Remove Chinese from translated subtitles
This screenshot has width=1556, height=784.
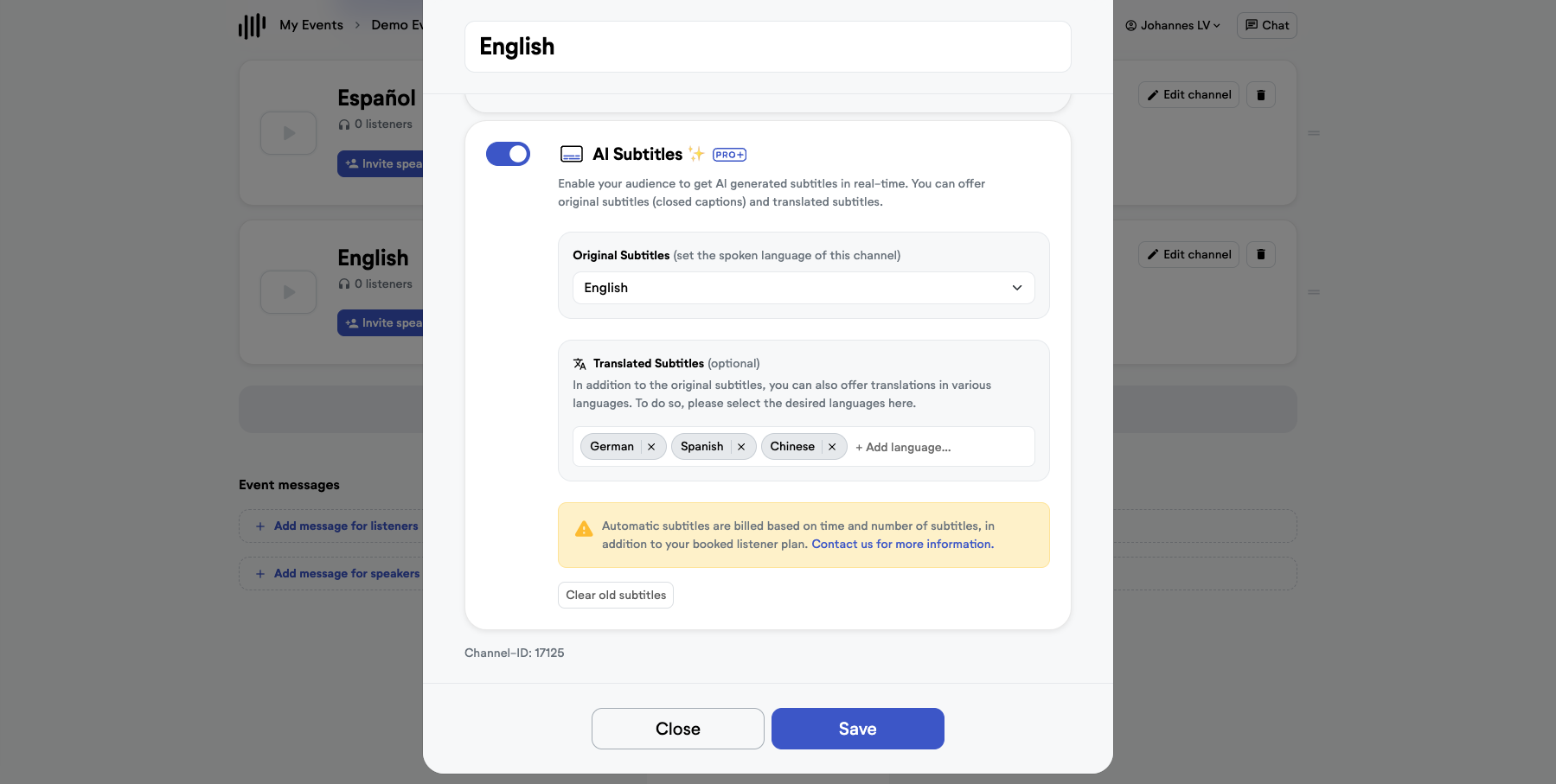831,446
